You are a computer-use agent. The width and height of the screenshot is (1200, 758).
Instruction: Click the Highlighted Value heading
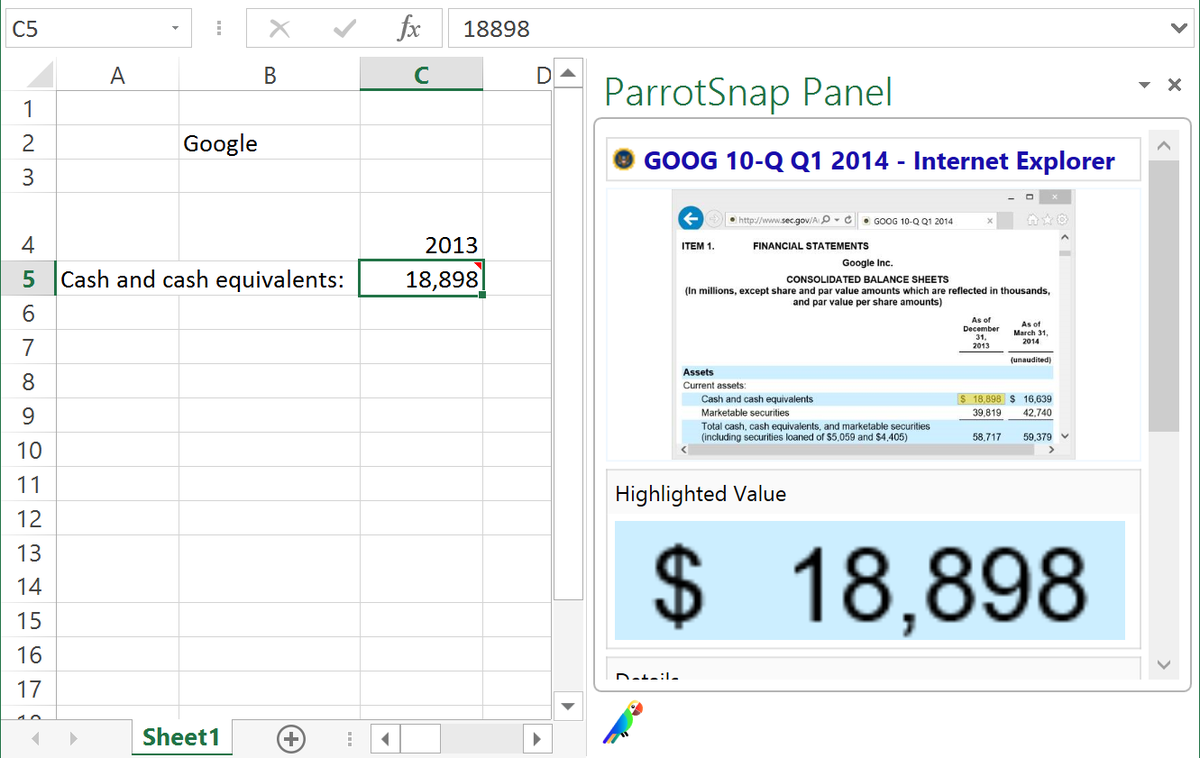pos(700,493)
